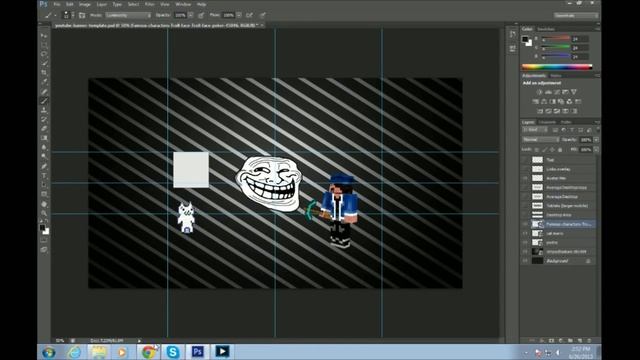Select the Crop tool
This screenshot has height=360, width=640.
point(44,73)
